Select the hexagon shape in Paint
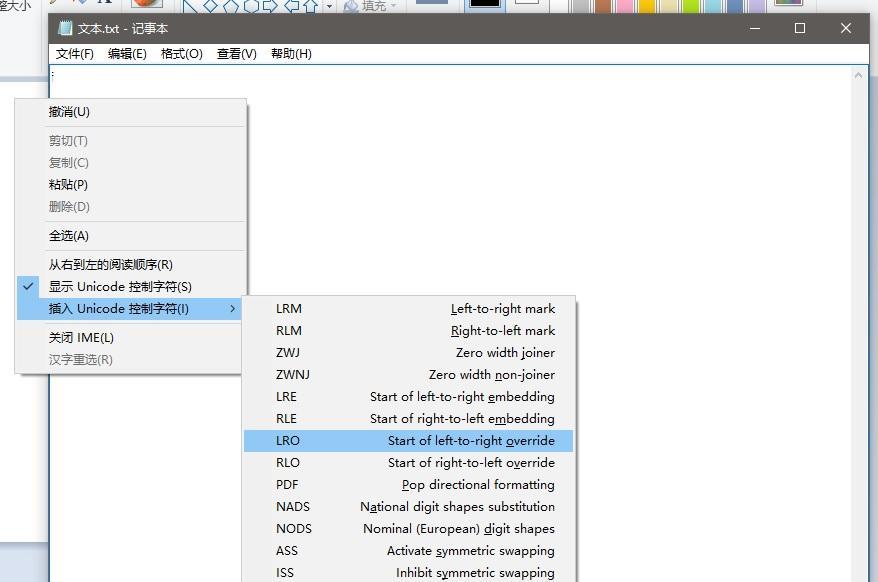This screenshot has width=878, height=582. pyautogui.click(x=251, y=6)
